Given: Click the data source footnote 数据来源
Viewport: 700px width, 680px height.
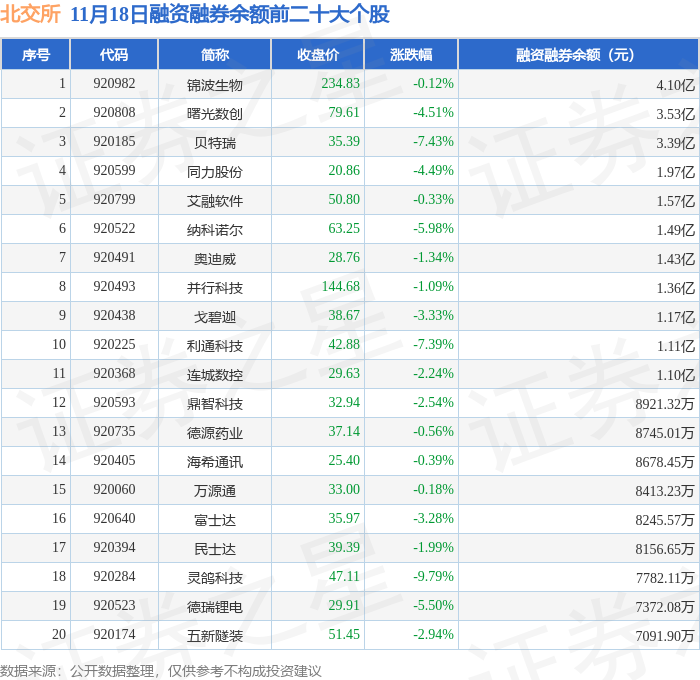Looking at the screenshot, I should point(160,671).
